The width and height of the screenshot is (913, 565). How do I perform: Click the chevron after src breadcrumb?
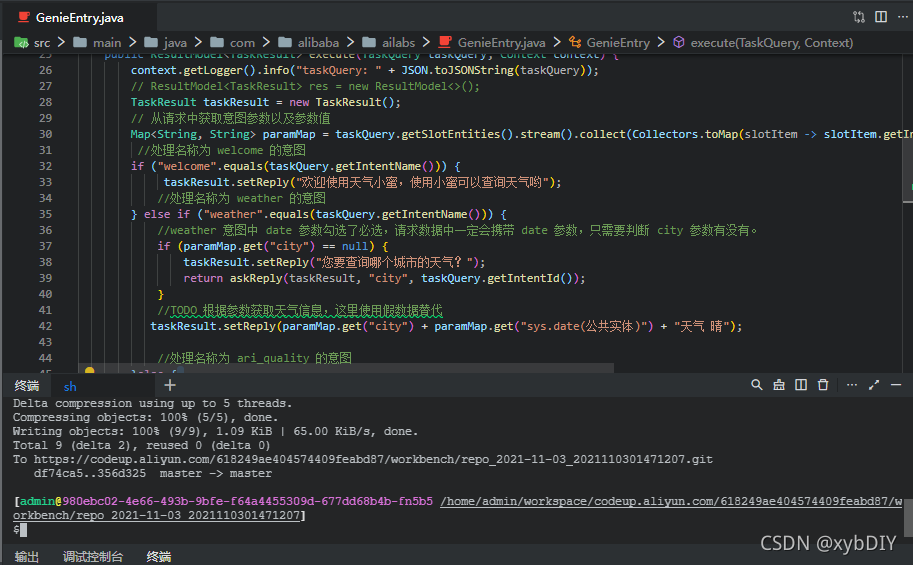point(62,42)
